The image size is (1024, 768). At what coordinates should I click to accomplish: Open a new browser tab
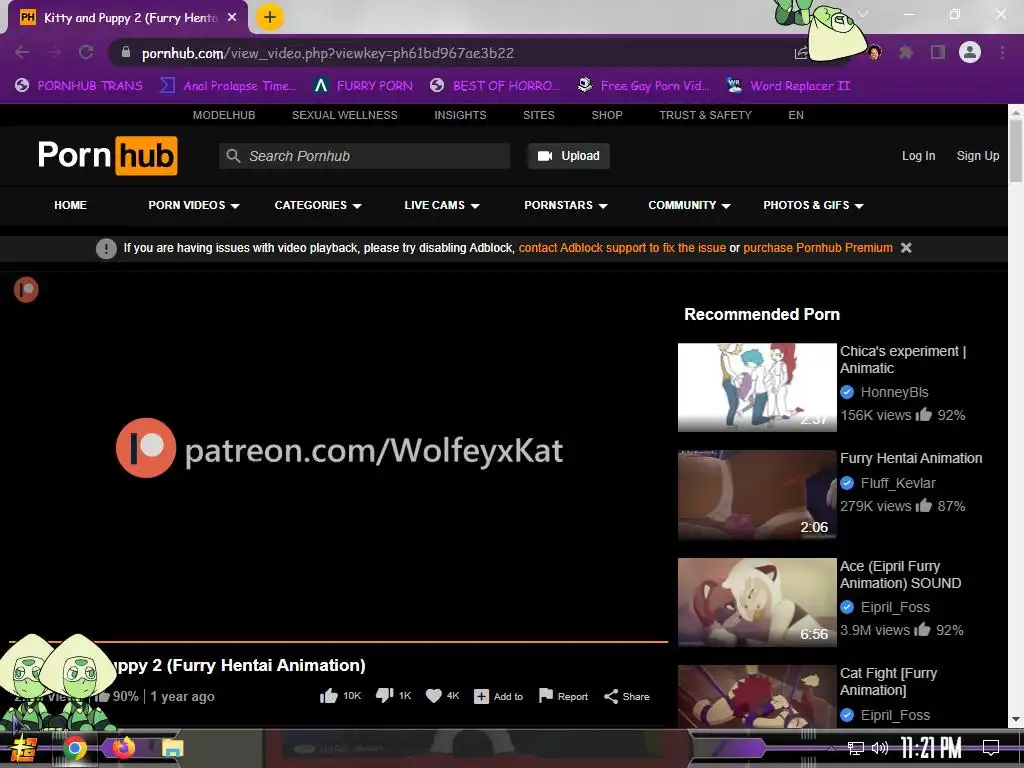tap(270, 17)
